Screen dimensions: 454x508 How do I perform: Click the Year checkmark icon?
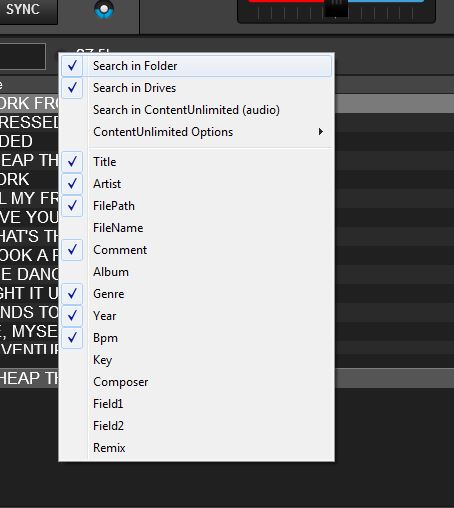tap(72, 316)
